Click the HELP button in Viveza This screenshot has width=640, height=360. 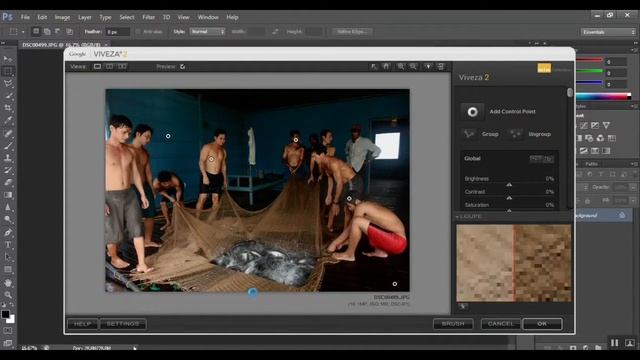click(82, 324)
